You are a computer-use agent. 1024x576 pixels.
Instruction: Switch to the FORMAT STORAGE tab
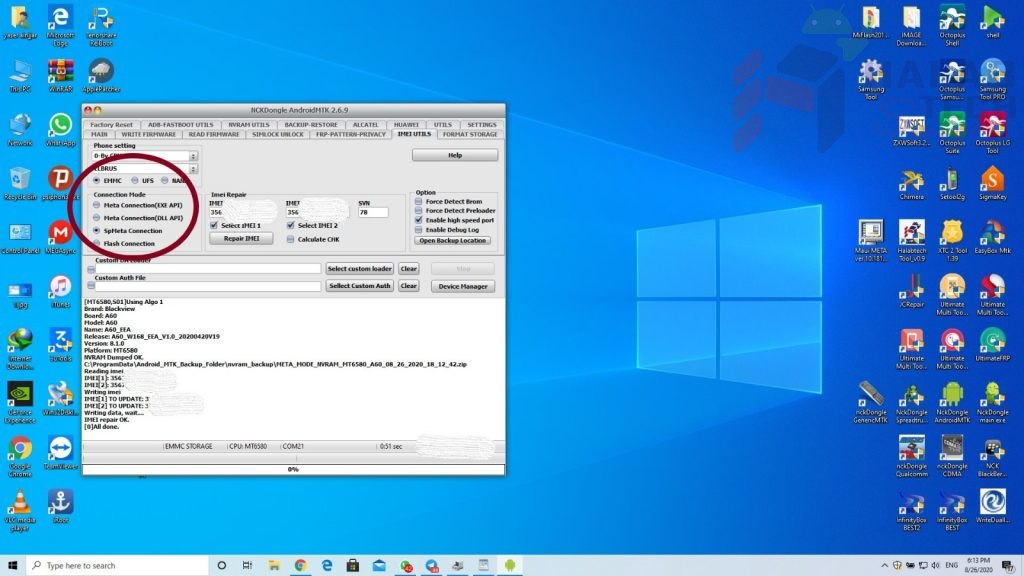[470, 135]
